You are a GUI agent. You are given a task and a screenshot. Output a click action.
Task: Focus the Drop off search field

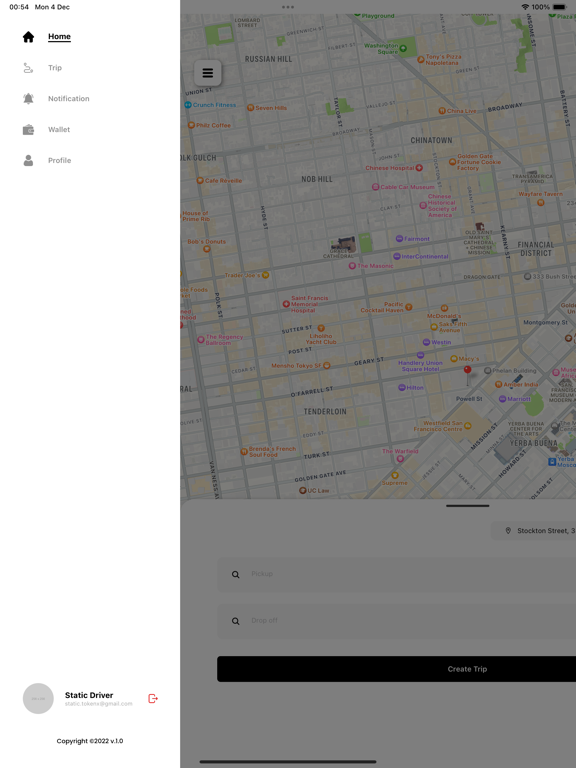coord(397,621)
